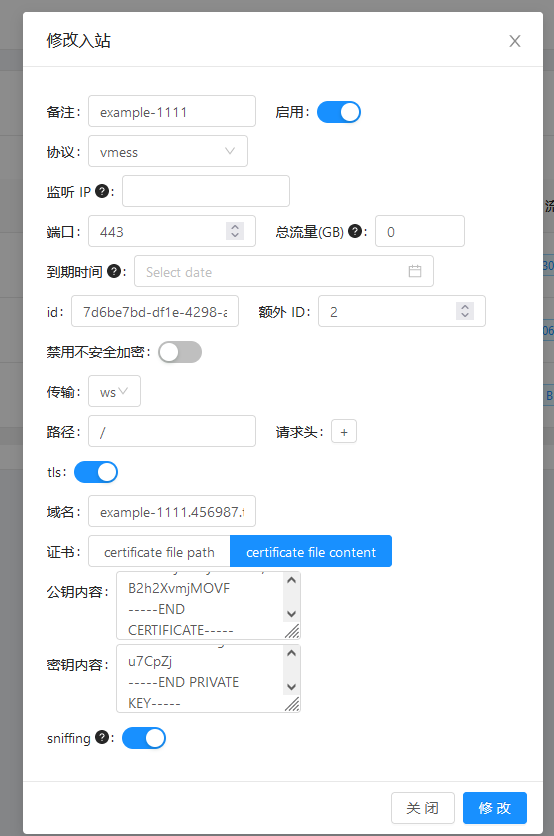
Task: Select certificate file content tab
Action: coord(311,552)
